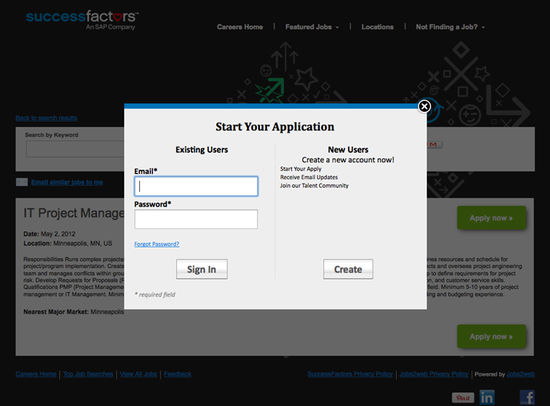
Task: Click the upper Apply now button
Action: pos(491,218)
